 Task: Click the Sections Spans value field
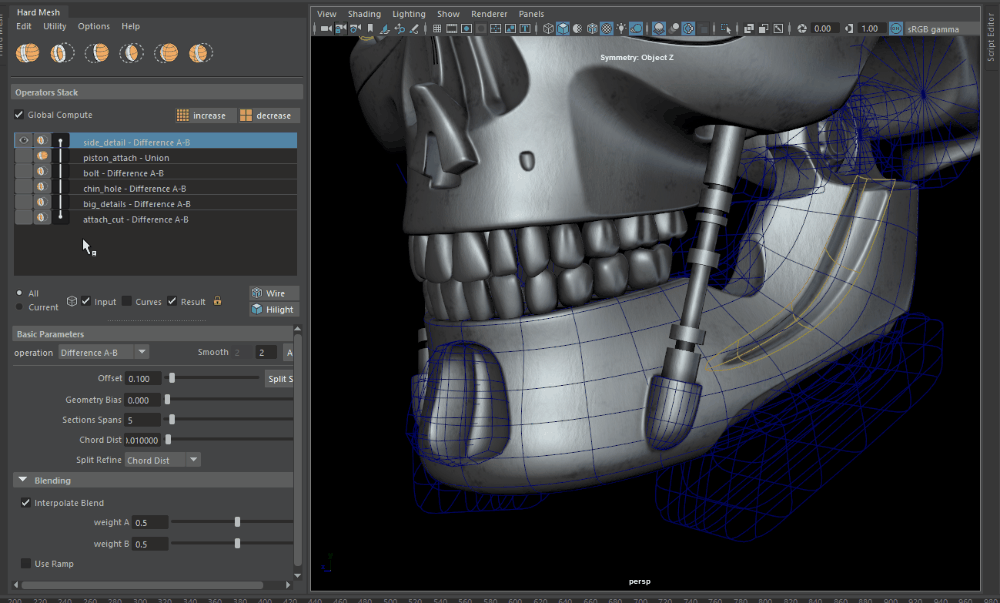143,419
